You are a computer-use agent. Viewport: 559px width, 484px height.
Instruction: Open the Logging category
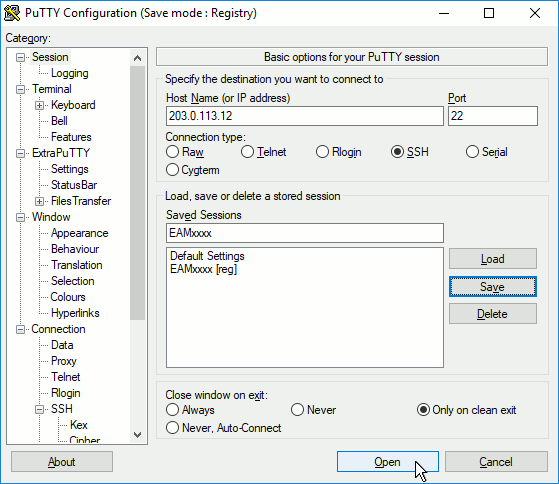coord(70,73)
